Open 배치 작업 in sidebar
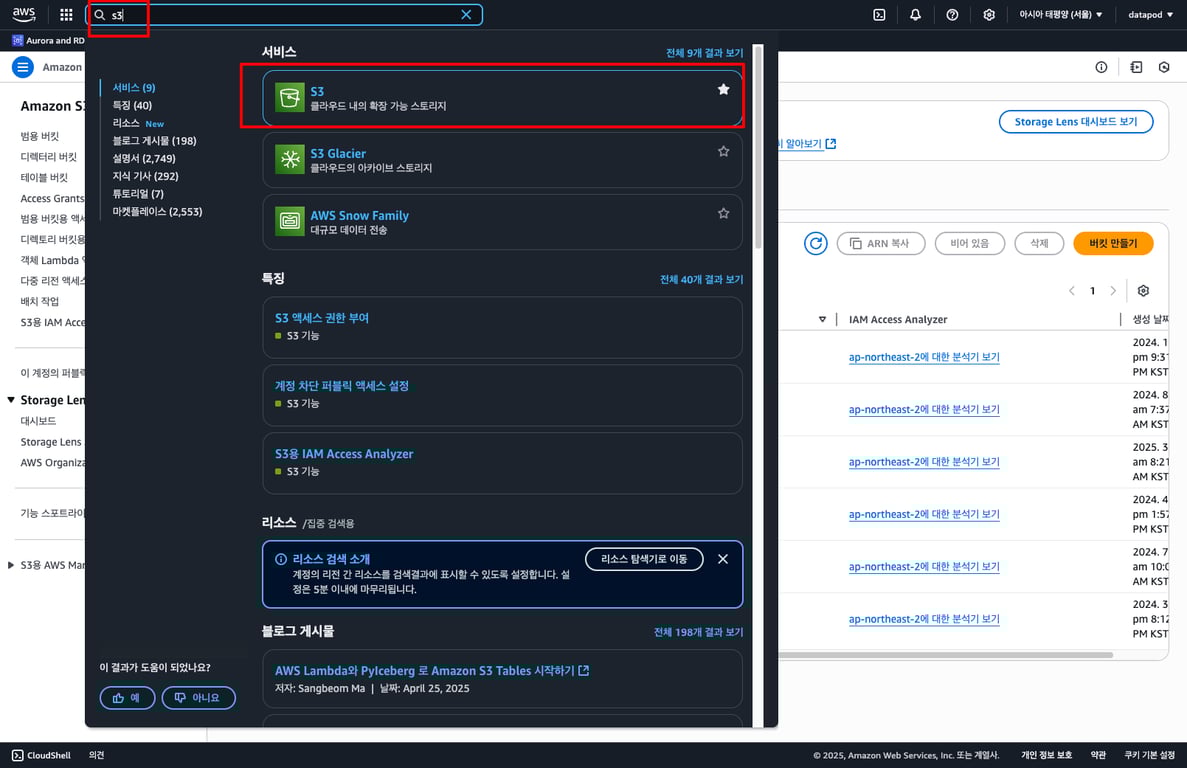This screenshot has width=1187, height=768. [39, 301]
